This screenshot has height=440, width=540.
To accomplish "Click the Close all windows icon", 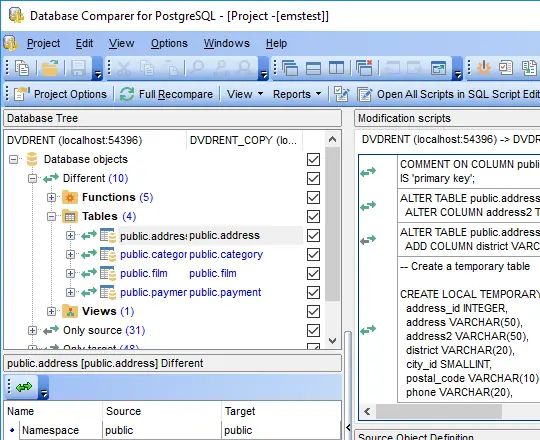I will pos(364,68).
